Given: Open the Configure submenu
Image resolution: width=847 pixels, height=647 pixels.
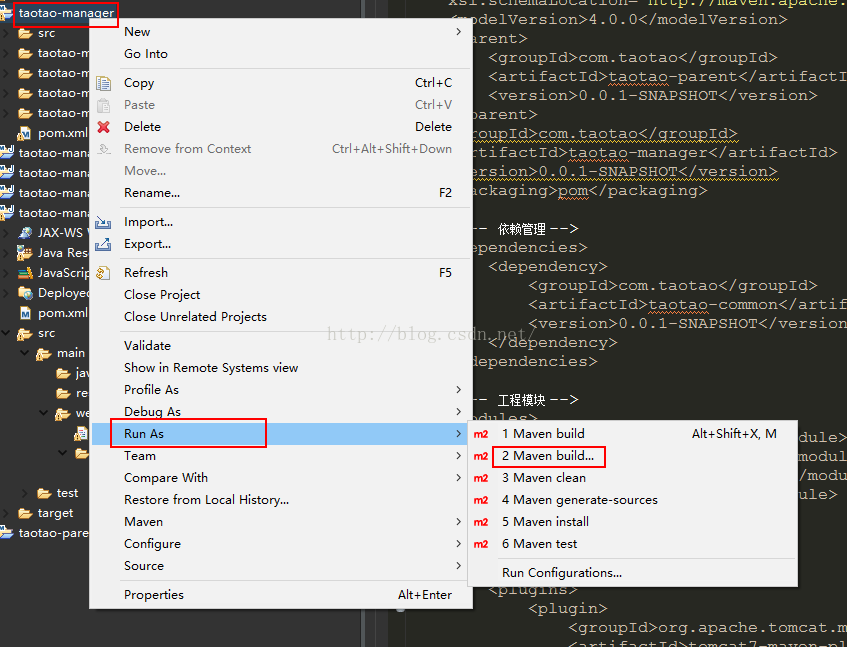Looking at the screenshot, I should 281,544.
